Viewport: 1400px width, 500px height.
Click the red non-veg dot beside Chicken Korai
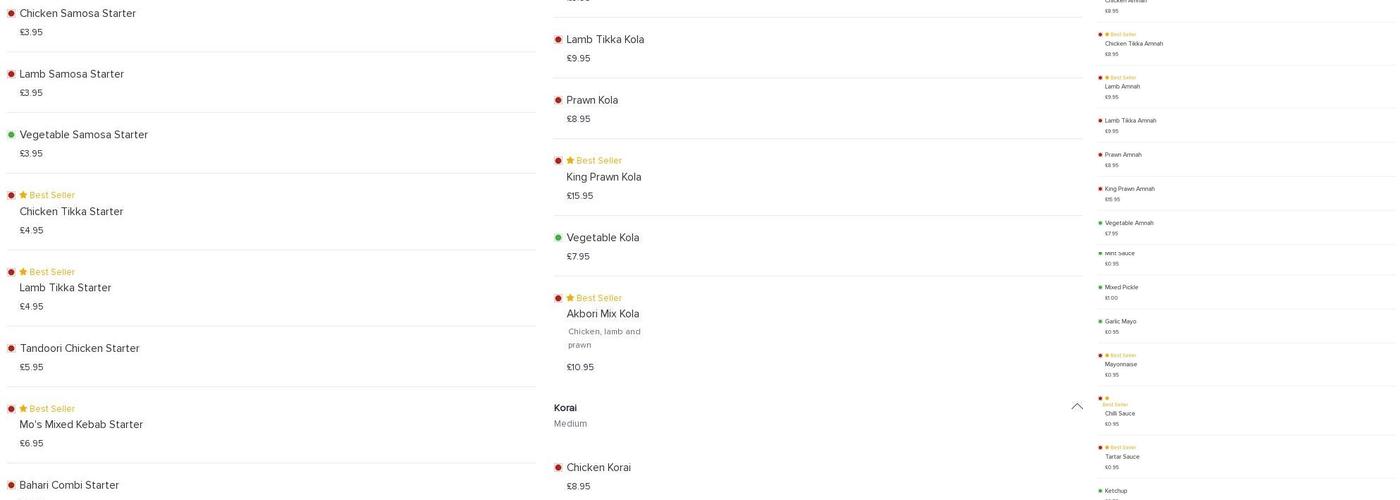pyautogui.click(x=558, y=468)
